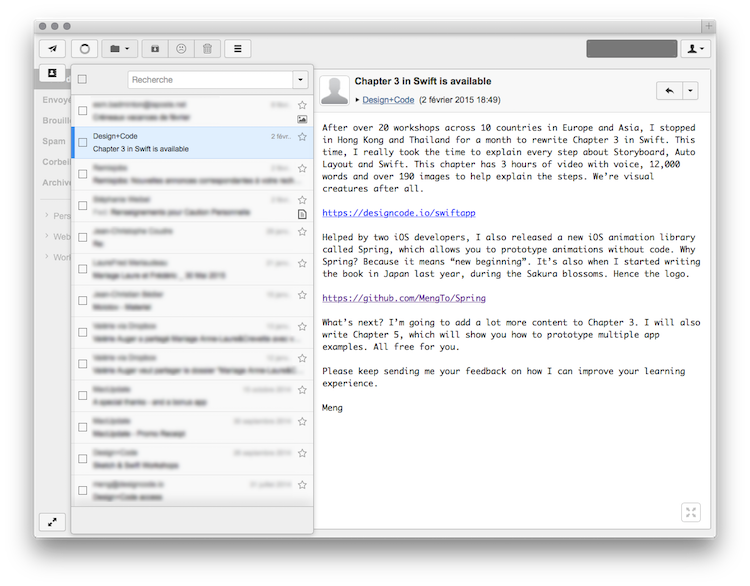This screenshot has width=750, height=586.
Task: Mark as spam with the sad-face icon
Action: coord(181,48)
